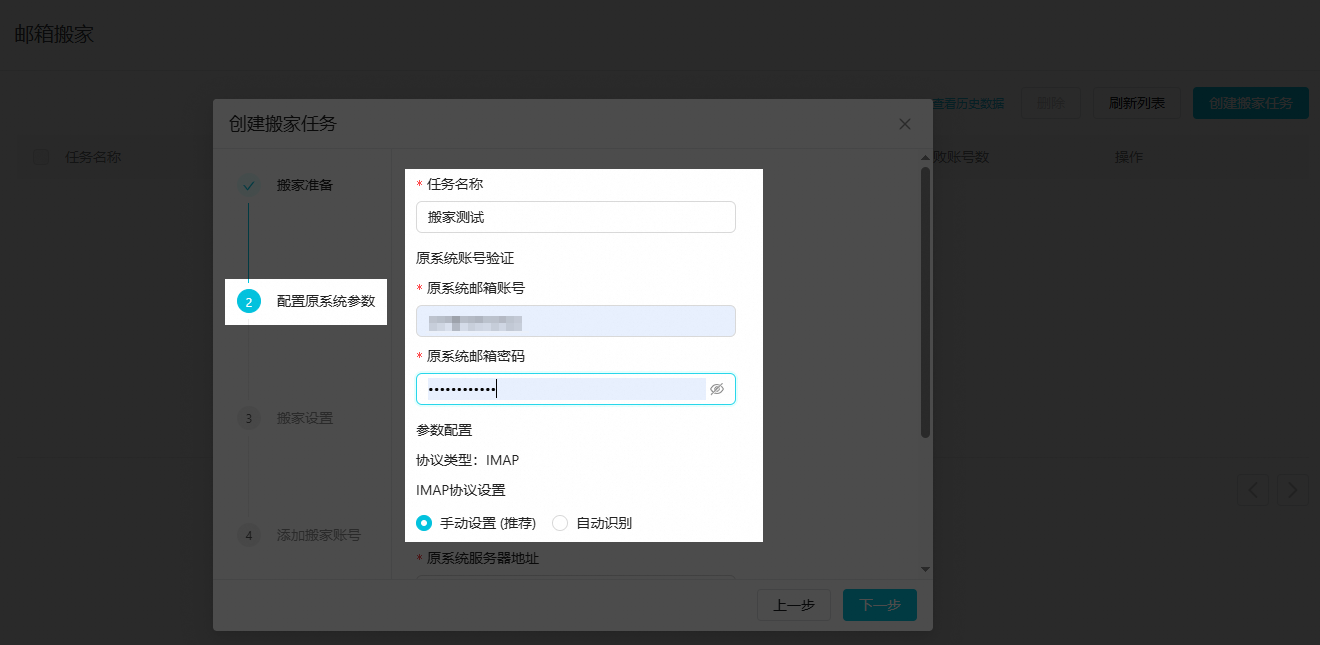1320x645 pixels.
Task: Click the 搬家准备 checkmark step icon
Action: coord(249,185)
